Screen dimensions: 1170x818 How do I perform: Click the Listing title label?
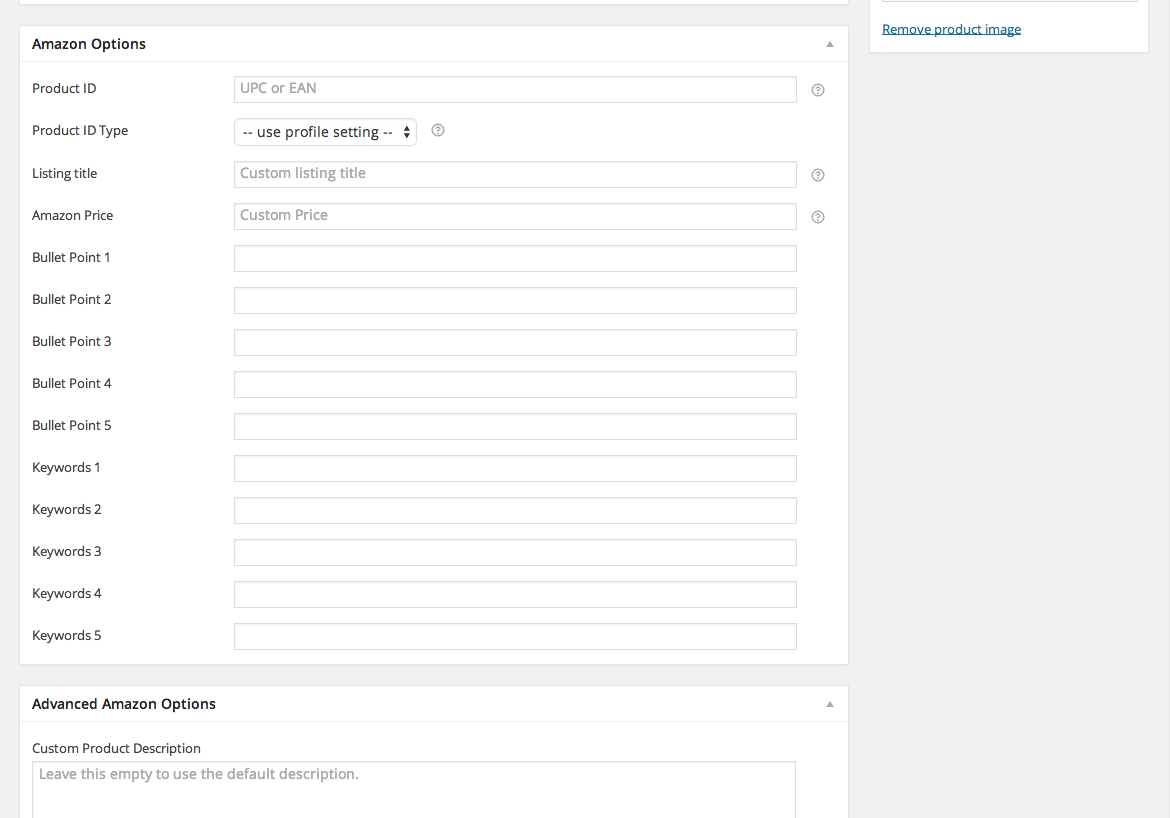click(x=64, y=173)
